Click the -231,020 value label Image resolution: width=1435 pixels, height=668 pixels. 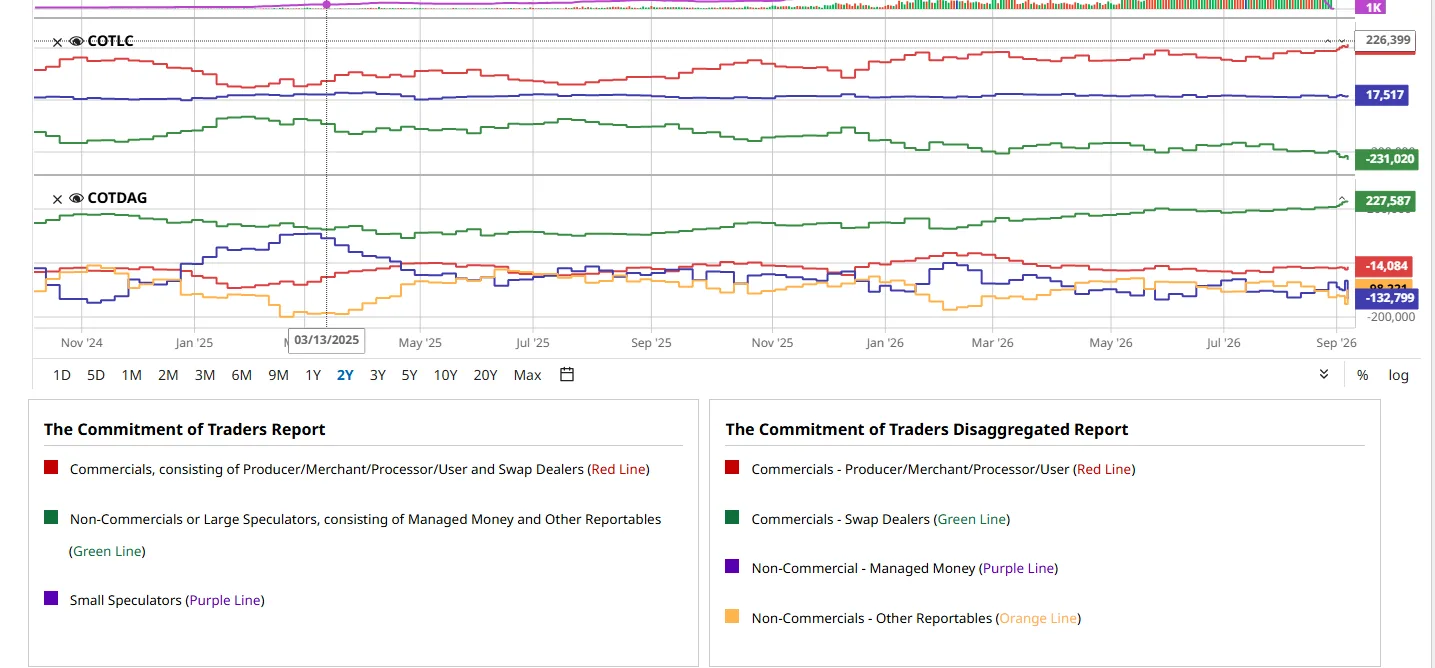point(1387,159)
